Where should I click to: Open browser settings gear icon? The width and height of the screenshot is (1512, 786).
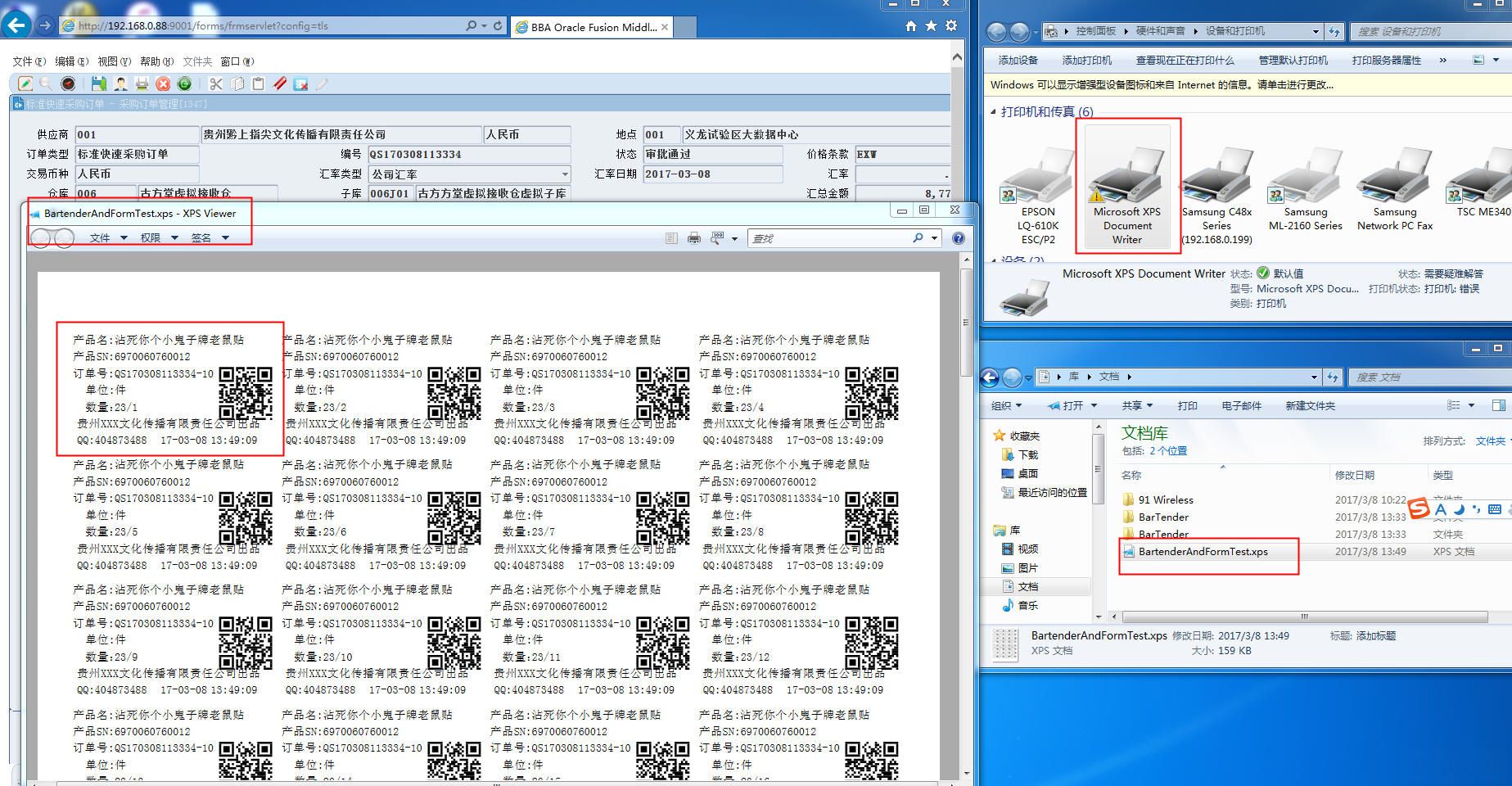coord(951,26)
